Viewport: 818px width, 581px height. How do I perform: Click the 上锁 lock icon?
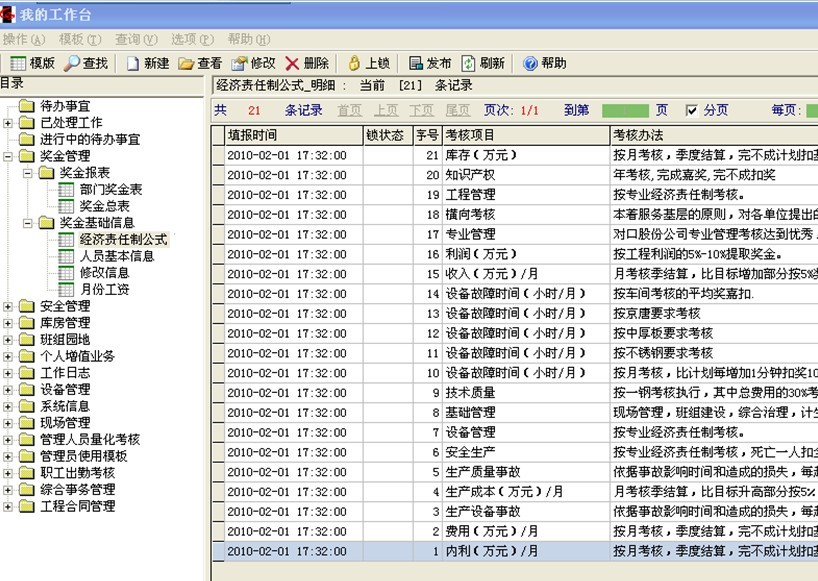pos(354,63)
